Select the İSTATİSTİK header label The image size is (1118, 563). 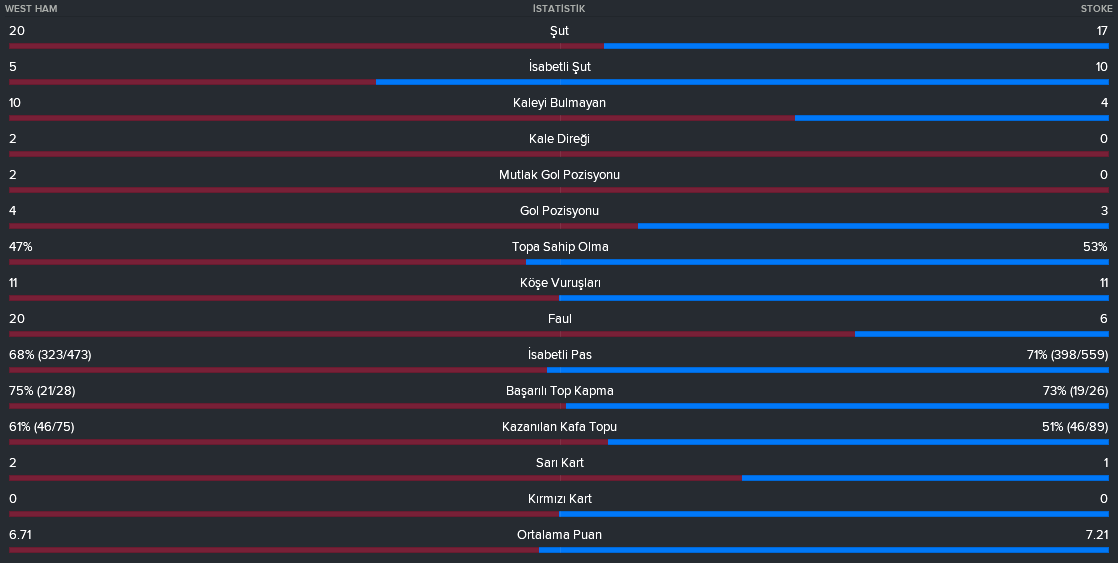559,9
